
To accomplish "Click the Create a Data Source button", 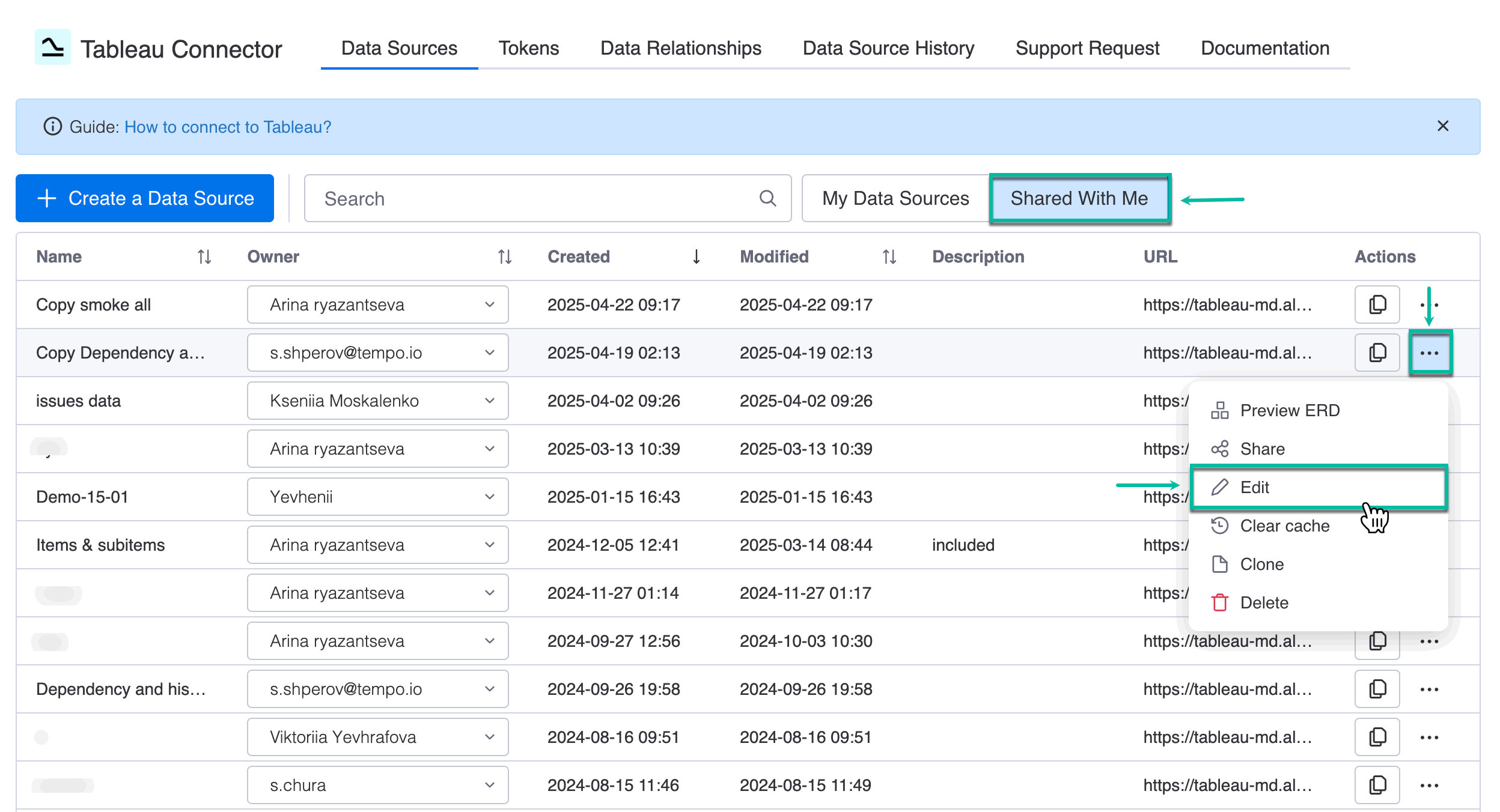I will [x=144, y=198].
